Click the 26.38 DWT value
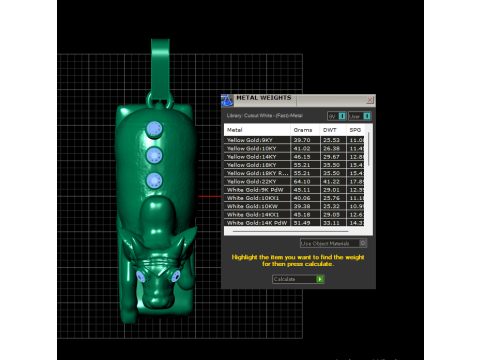This screenshot has width=480, height=360. 331,148
